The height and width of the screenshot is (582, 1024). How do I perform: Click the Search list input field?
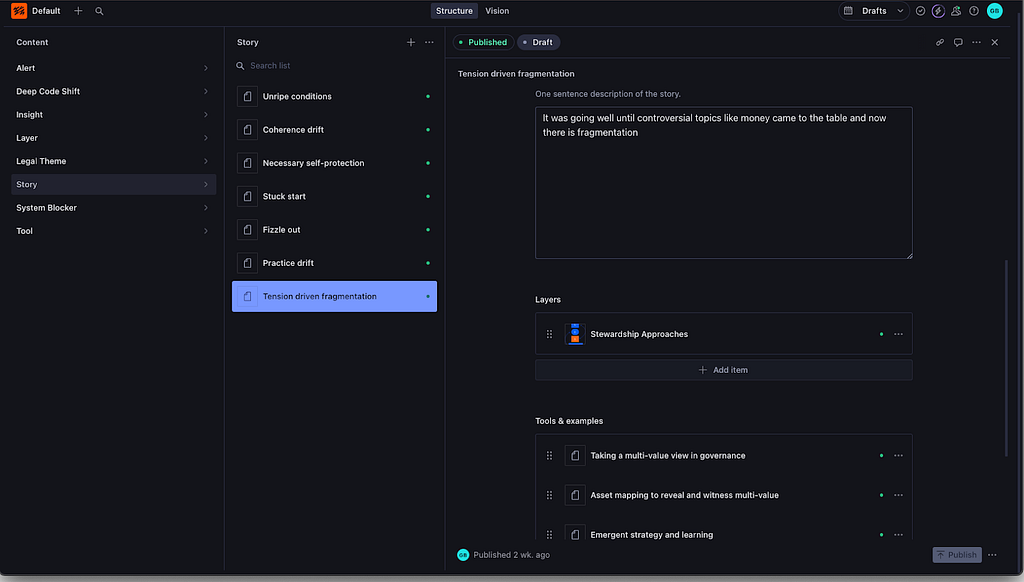[334, 66]
